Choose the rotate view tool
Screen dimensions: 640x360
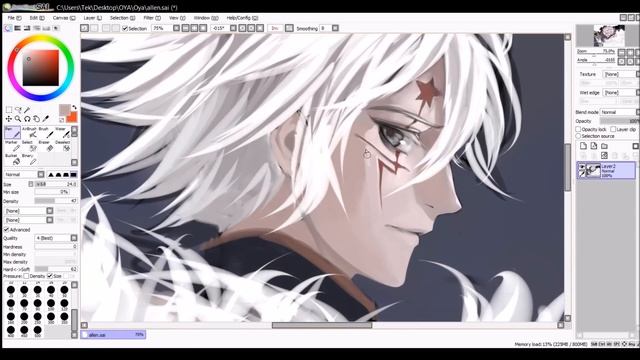27,119
